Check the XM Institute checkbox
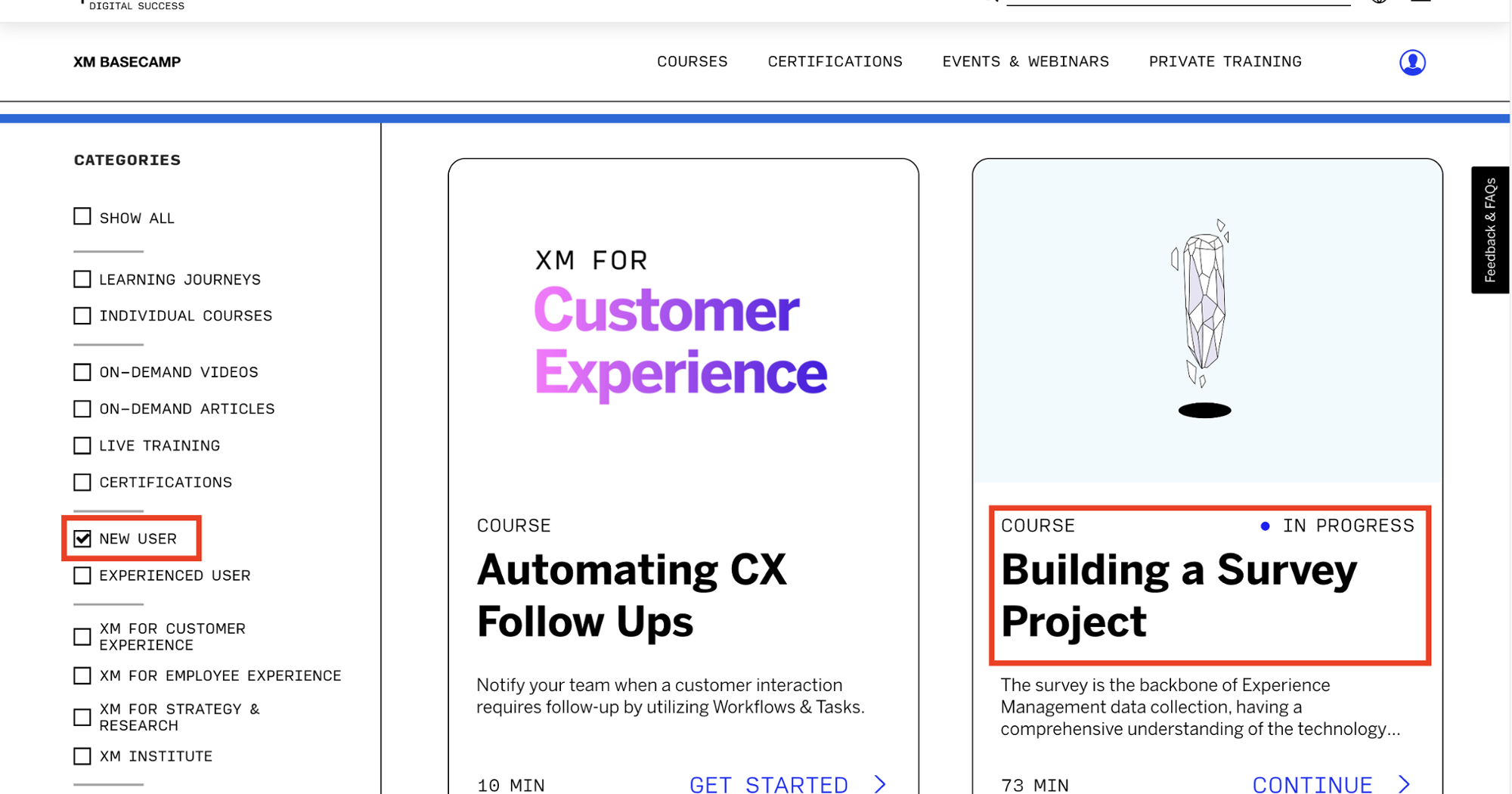The width and height of the screenshot is (1512, 794). 82,756
